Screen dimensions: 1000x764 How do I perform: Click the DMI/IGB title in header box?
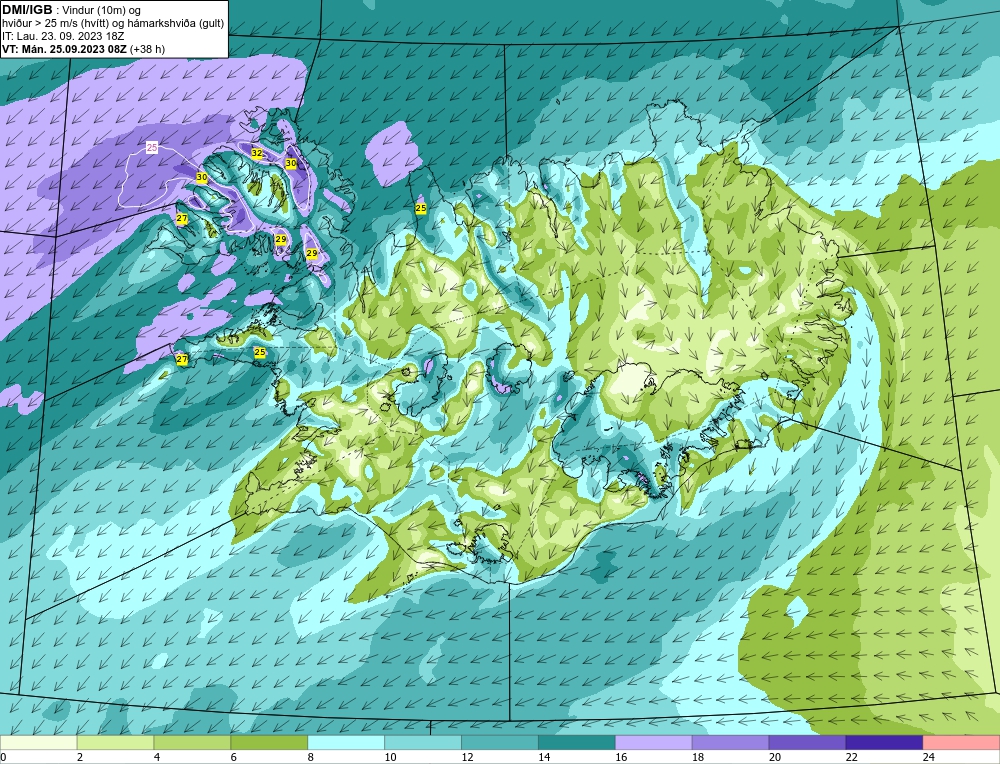(x=27, y=10)
